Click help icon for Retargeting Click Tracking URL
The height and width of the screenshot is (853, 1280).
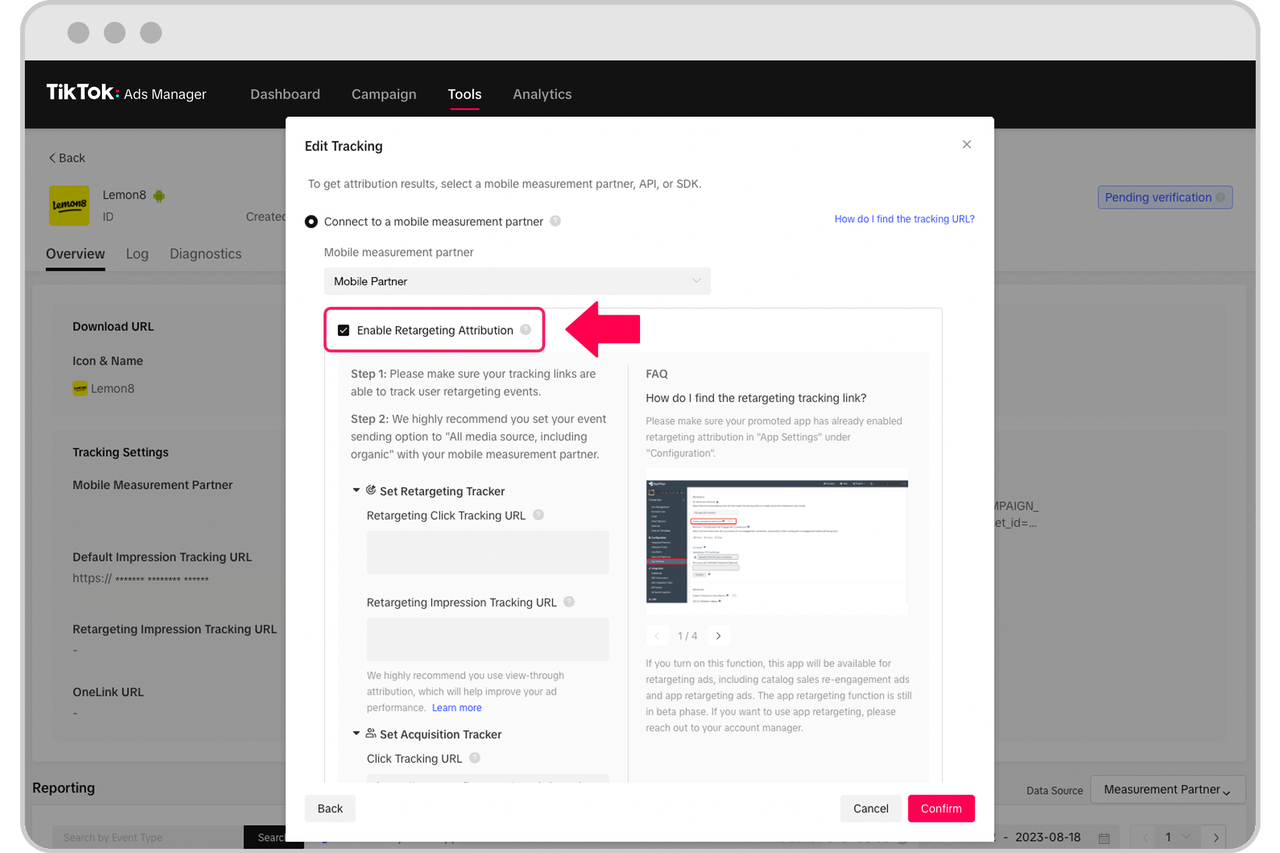[538, 515]
